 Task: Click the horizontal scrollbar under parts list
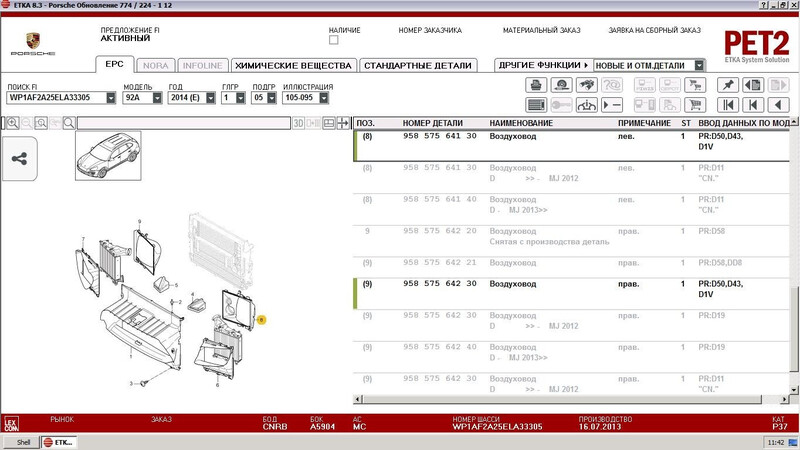[x=561, y=399]
